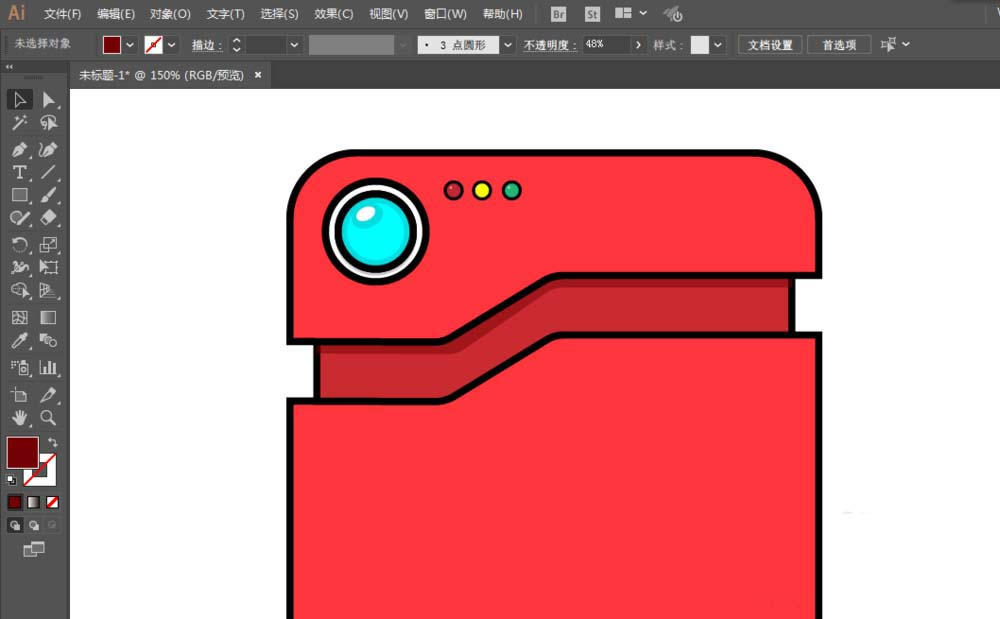The height and width of the screenshot is (619, 1000).
Task: Choose the Lasso tool
Action: coord(48,122)
